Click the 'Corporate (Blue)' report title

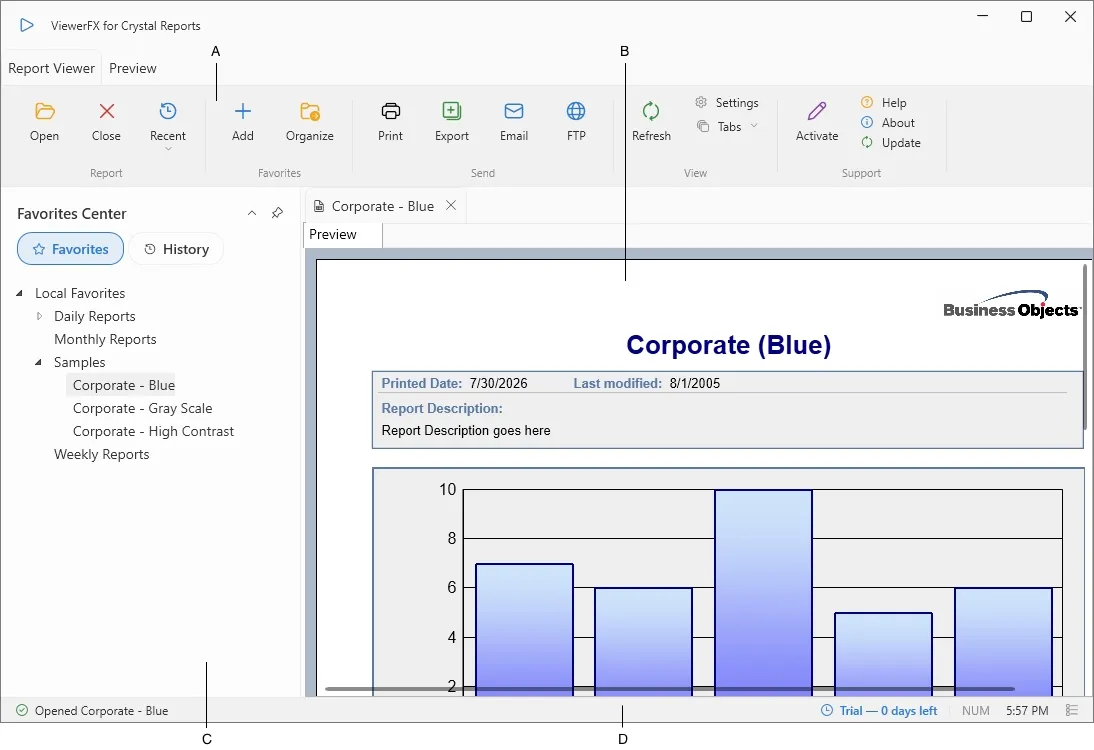(x=728, y=345)
